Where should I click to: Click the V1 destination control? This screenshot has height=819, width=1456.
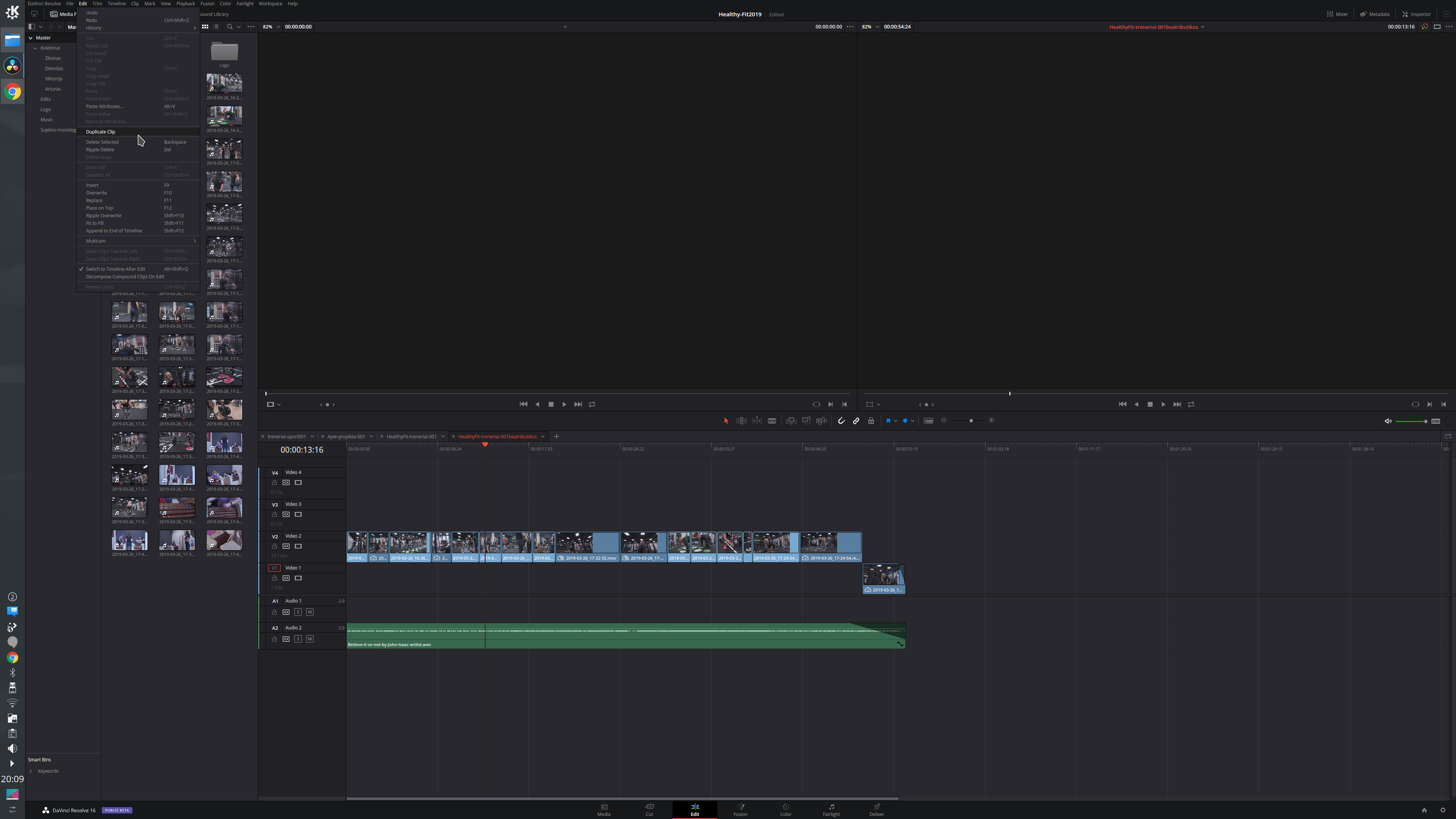274,568
